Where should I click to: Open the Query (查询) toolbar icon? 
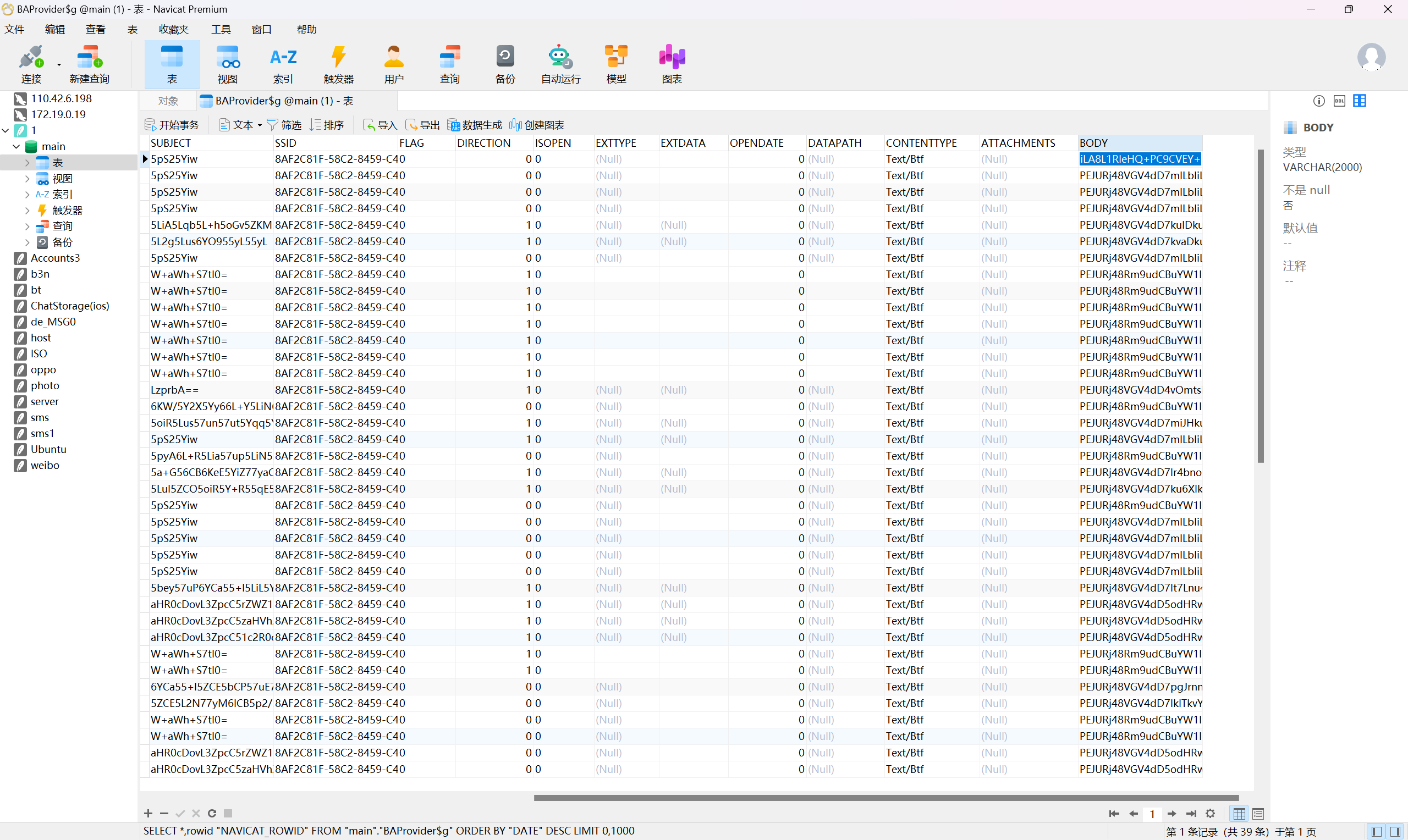pyautogui.click(x=450, y=64)
